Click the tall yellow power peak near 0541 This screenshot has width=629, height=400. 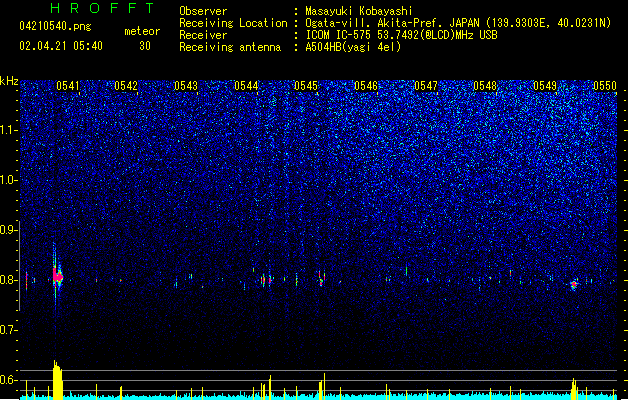click(58, 380)
